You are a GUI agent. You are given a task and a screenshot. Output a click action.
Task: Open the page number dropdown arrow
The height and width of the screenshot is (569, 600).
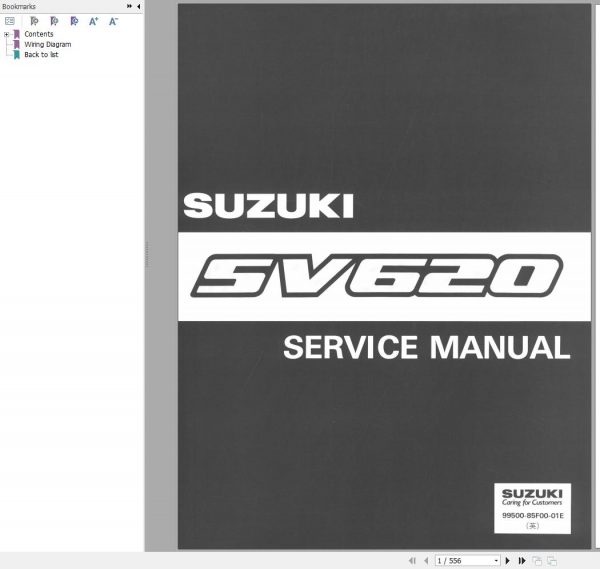coord(496,561)
